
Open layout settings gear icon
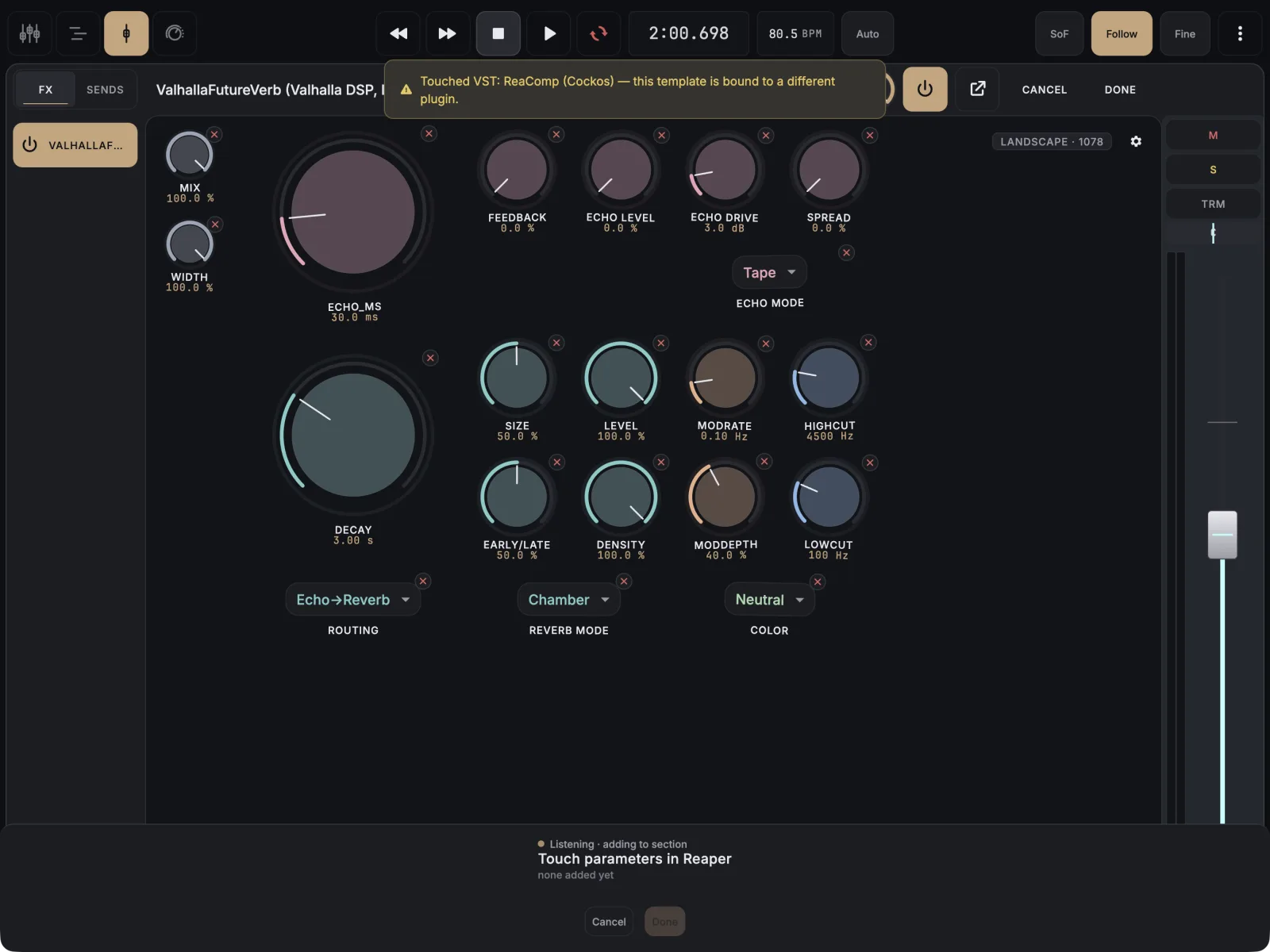pos(1136,141)
